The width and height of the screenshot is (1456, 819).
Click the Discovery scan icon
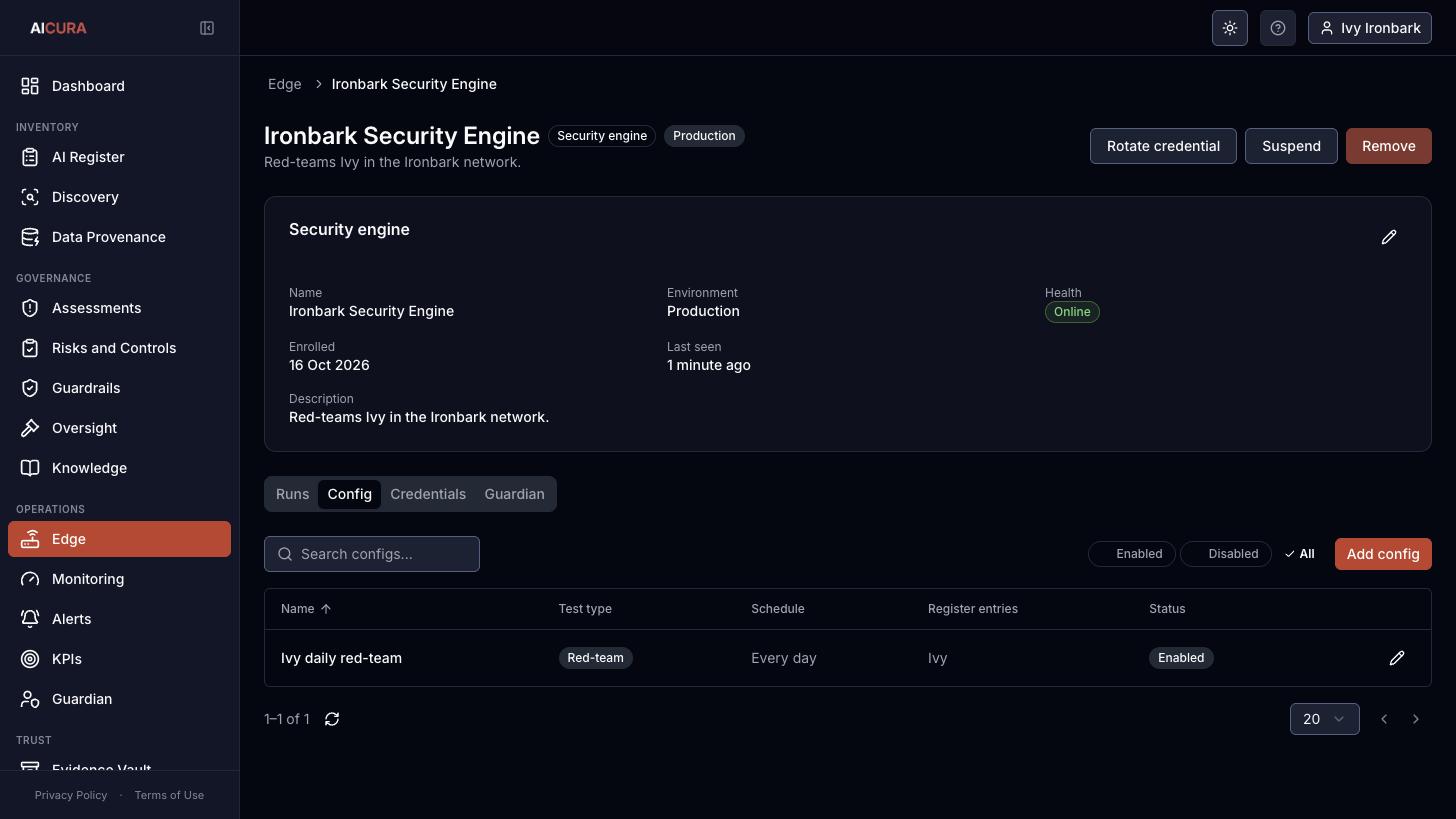pos(30,197)
